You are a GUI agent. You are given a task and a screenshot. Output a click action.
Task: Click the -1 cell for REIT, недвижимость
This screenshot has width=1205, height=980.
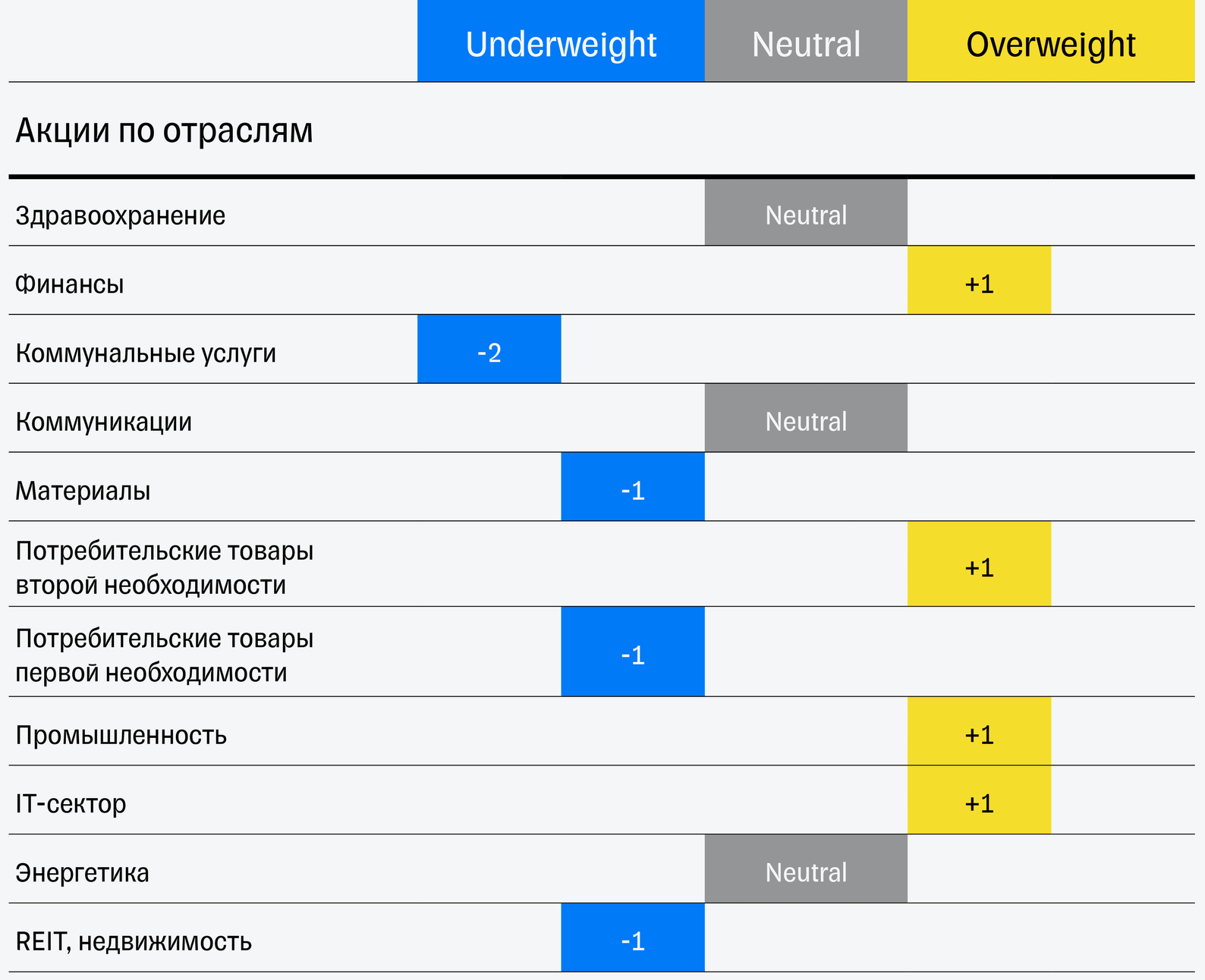[x=632, y=939]
